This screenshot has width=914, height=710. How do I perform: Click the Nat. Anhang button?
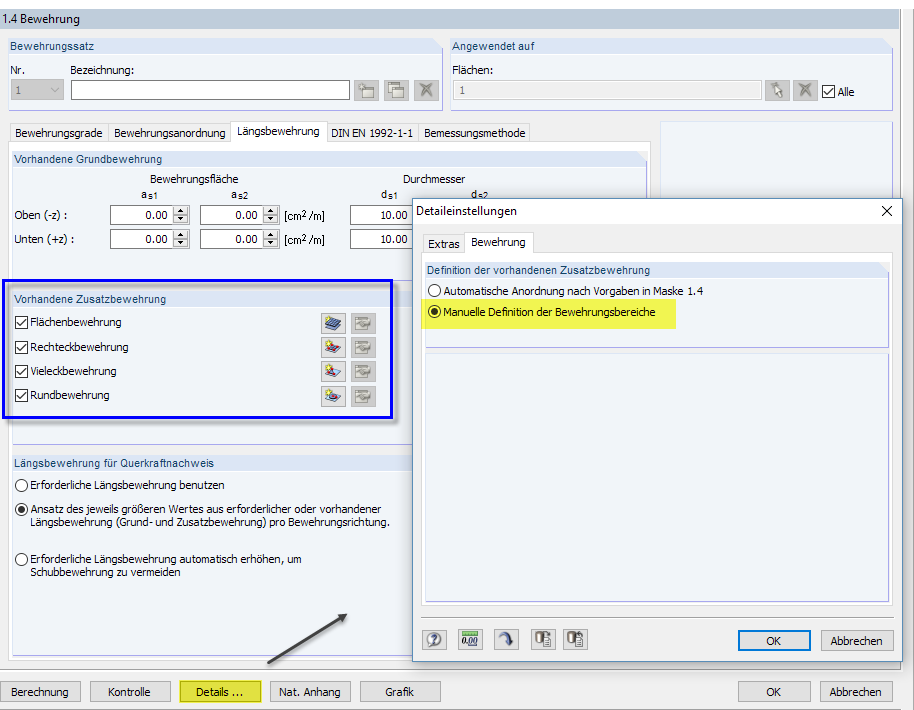tap(309, 691)
